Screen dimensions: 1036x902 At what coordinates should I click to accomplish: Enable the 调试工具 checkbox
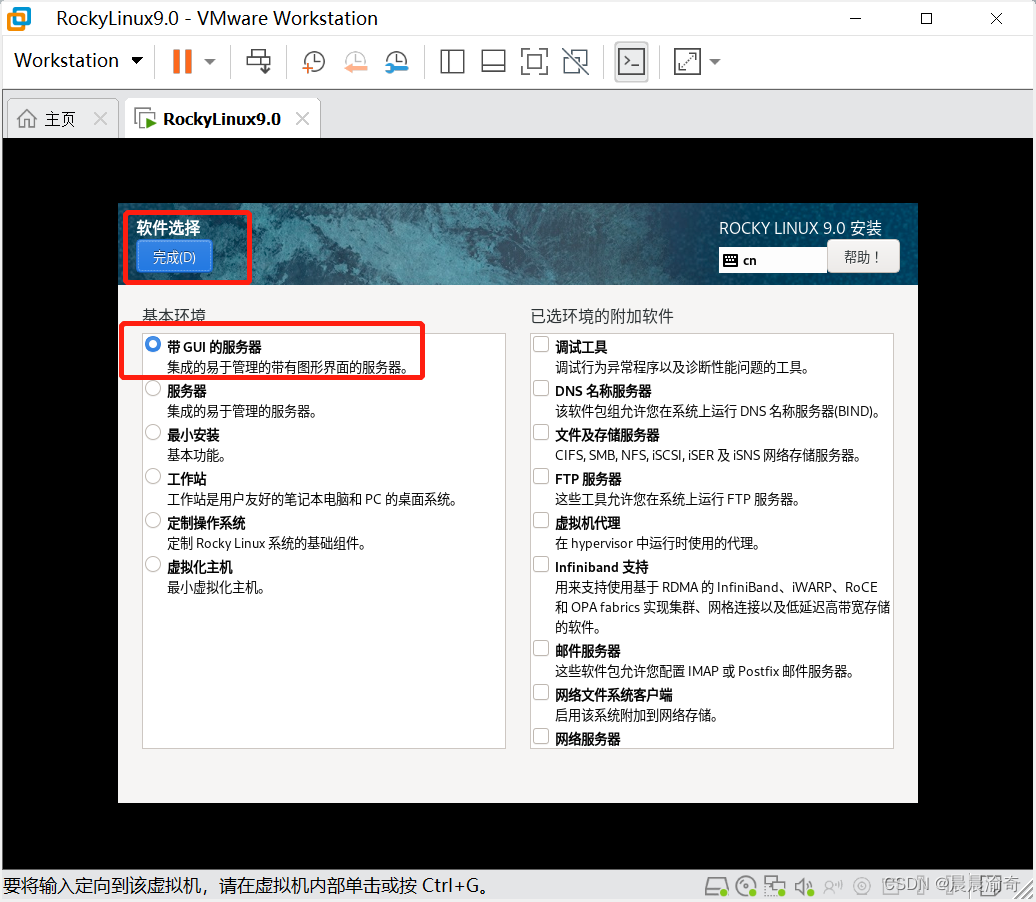[x=541, y=344]
